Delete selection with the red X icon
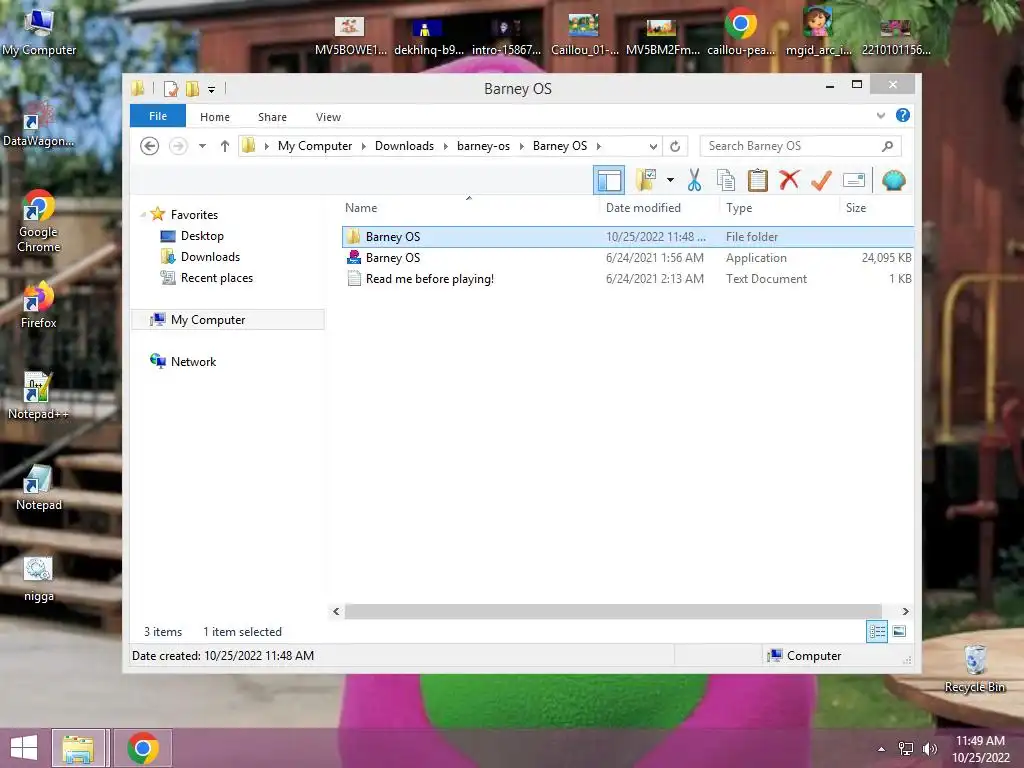 coord(789,180)
